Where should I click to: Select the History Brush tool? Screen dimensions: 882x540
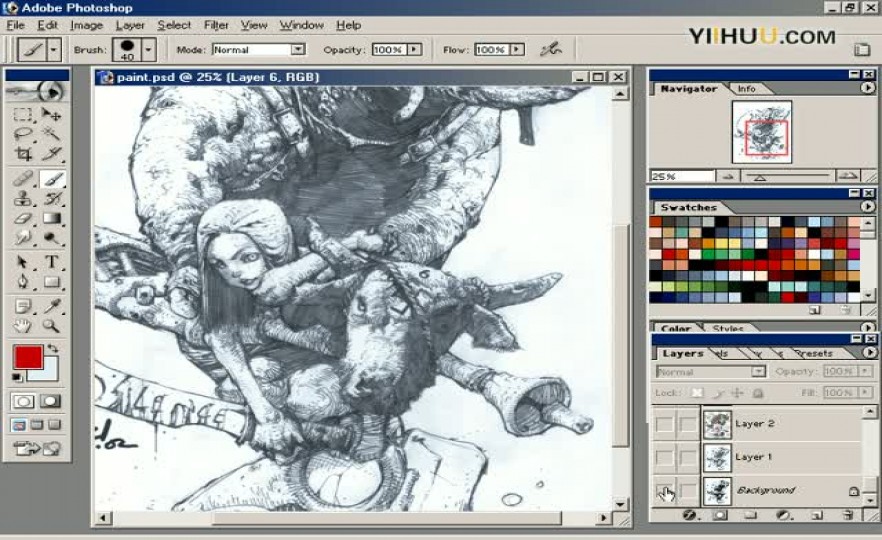[52, 199]
